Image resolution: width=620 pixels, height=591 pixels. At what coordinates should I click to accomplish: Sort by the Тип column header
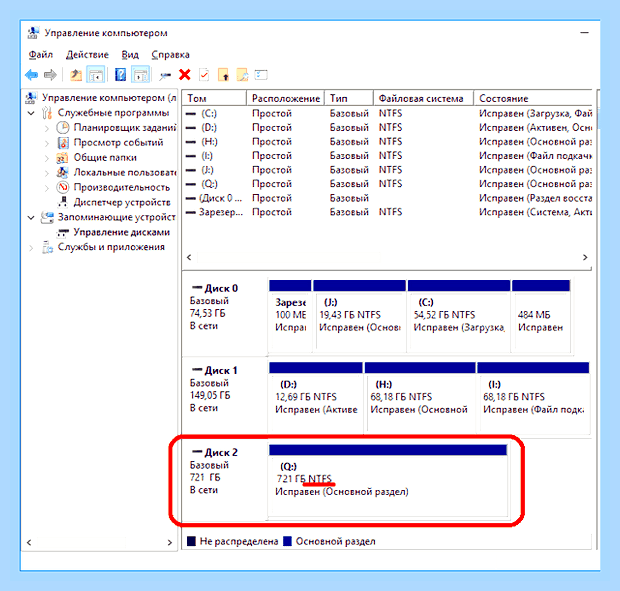click(x=349, y=98)
